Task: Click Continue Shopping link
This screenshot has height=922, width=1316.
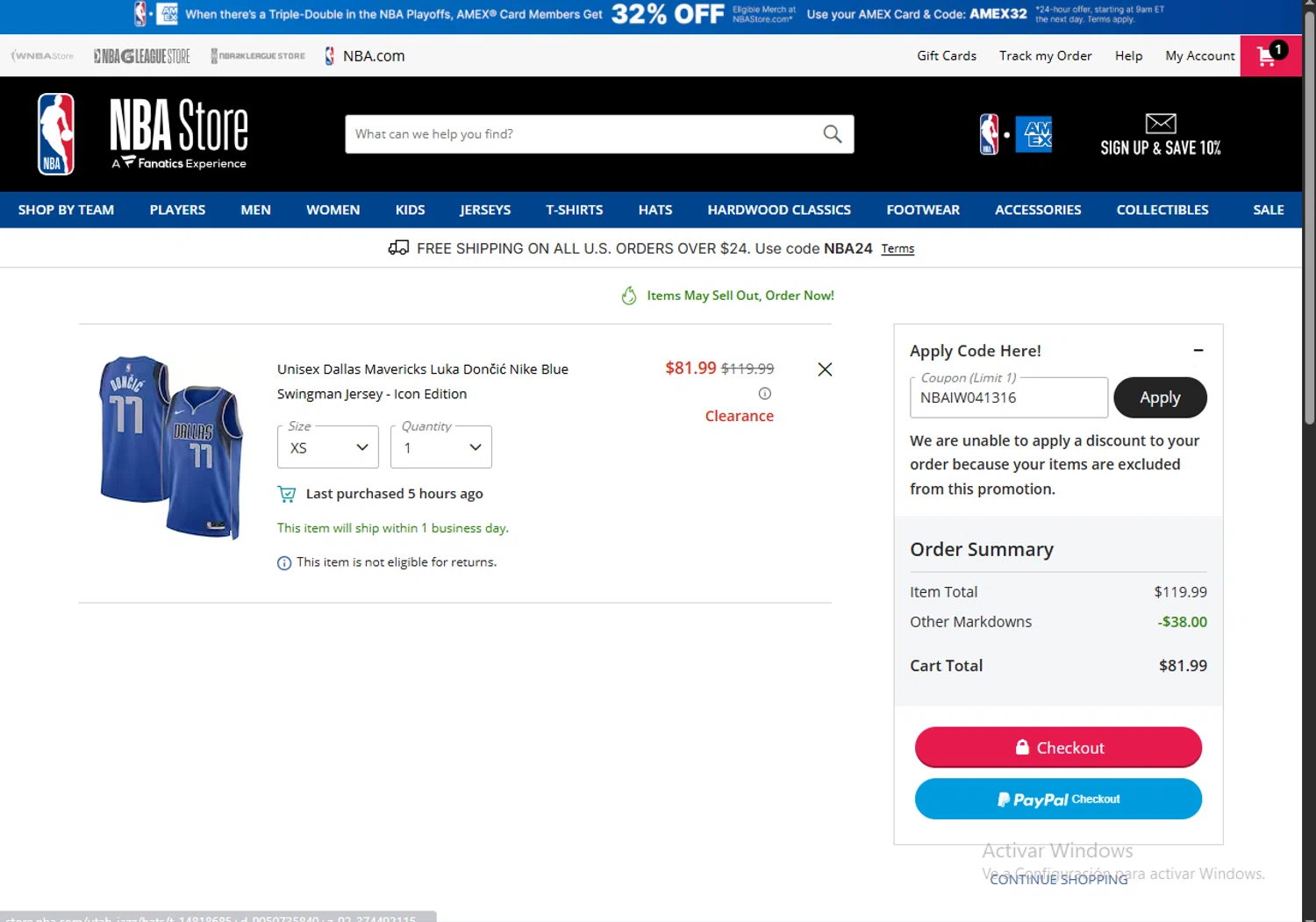Action: [x=1059, y=879]
